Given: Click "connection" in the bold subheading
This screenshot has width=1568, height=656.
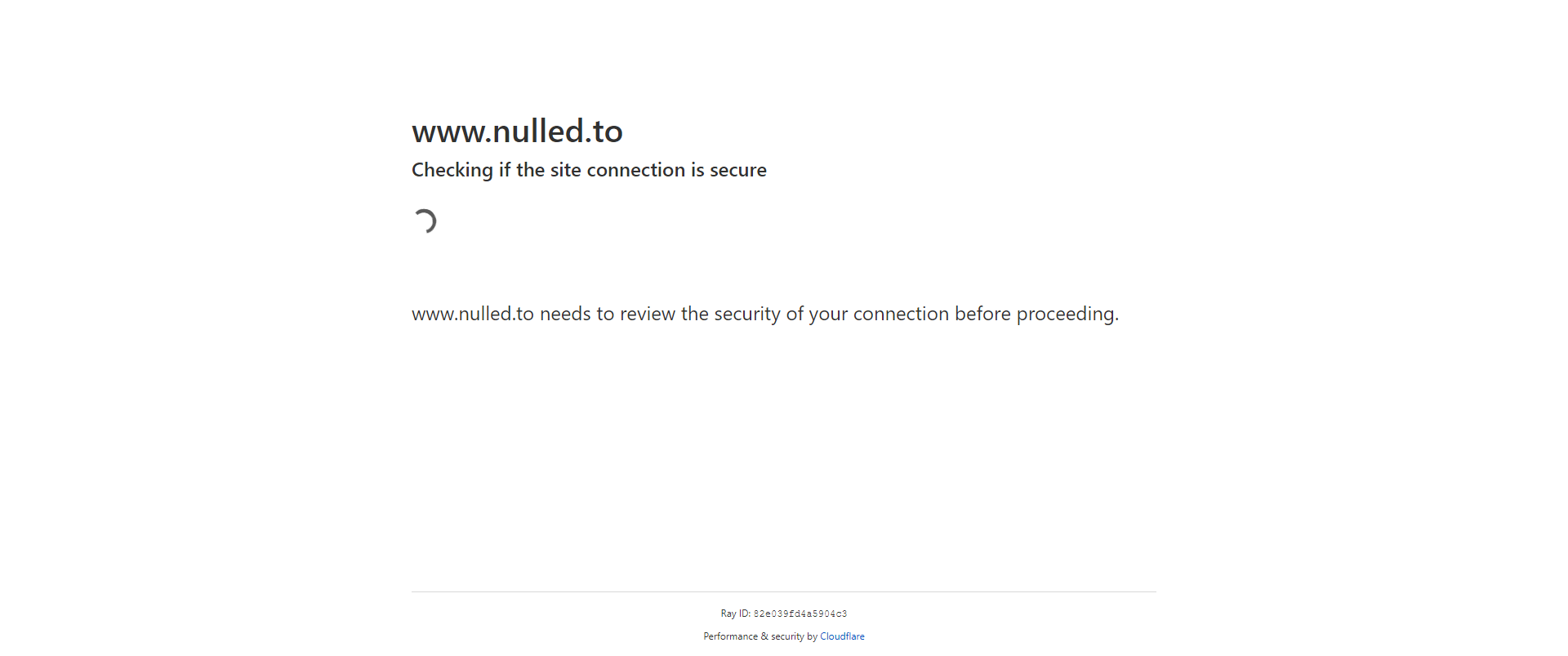Looking at the screenshot, I should click(635, 170).
